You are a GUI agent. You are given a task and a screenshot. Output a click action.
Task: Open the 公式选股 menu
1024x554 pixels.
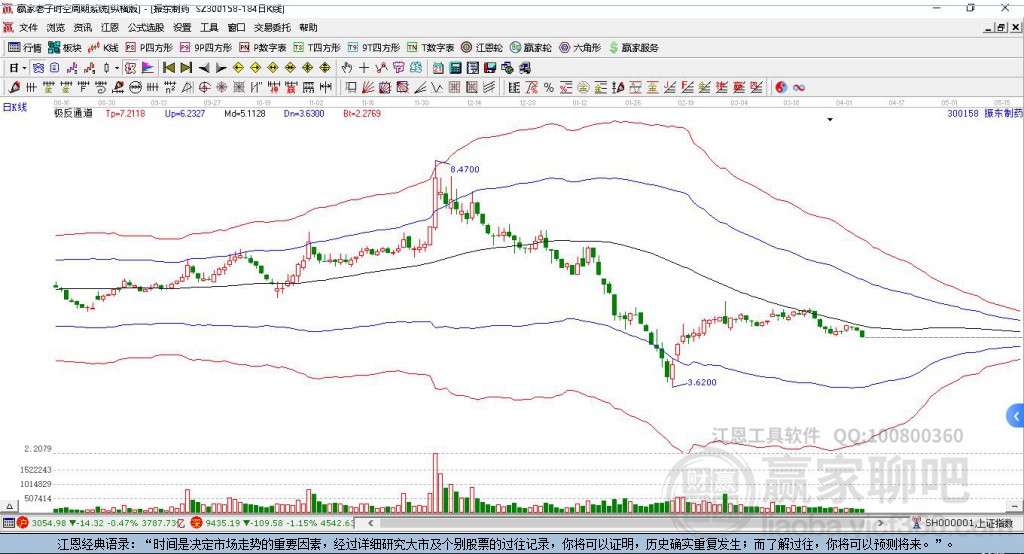pos(146,27)
